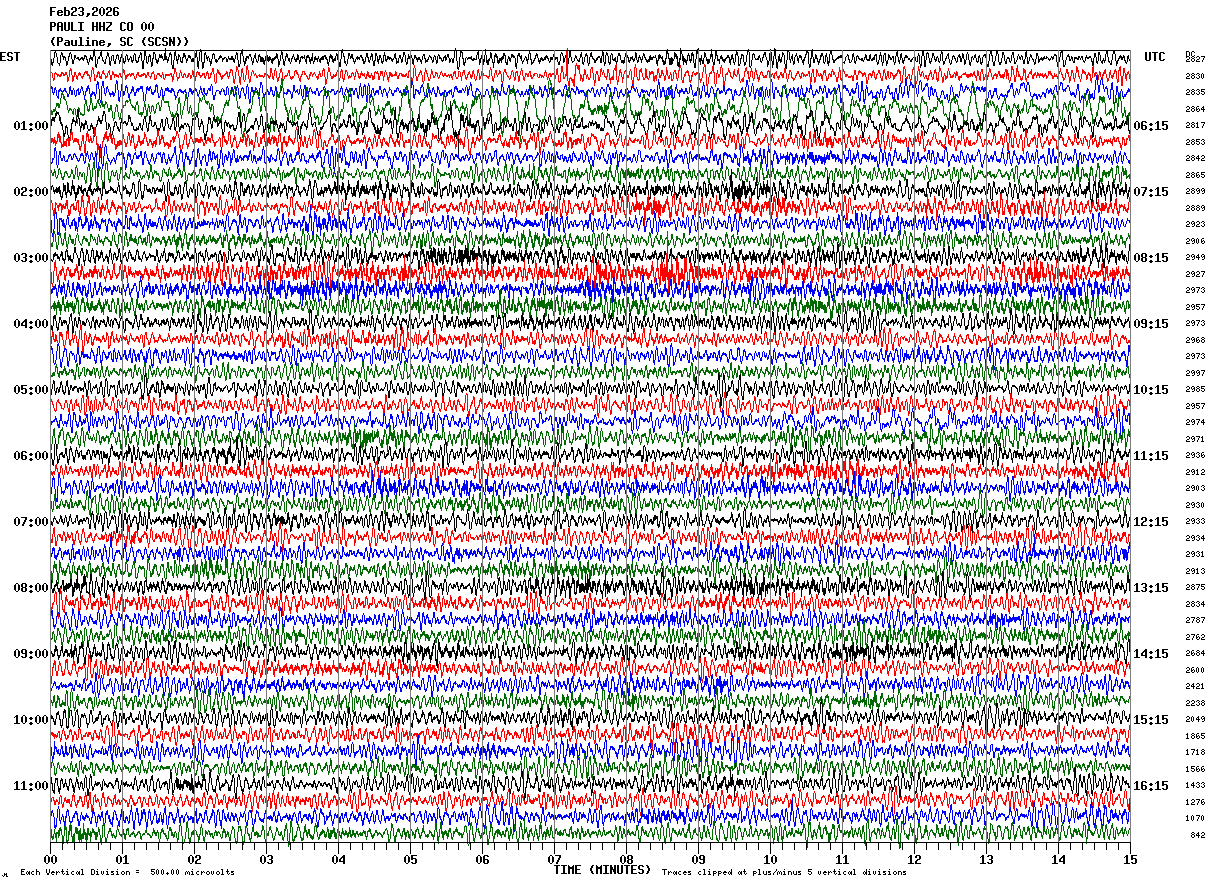Image resolution: width=1210 pixels, height=886 pixels.
Task: Click the 06:15 UTC time label
Action: (x=1151, y=126)
